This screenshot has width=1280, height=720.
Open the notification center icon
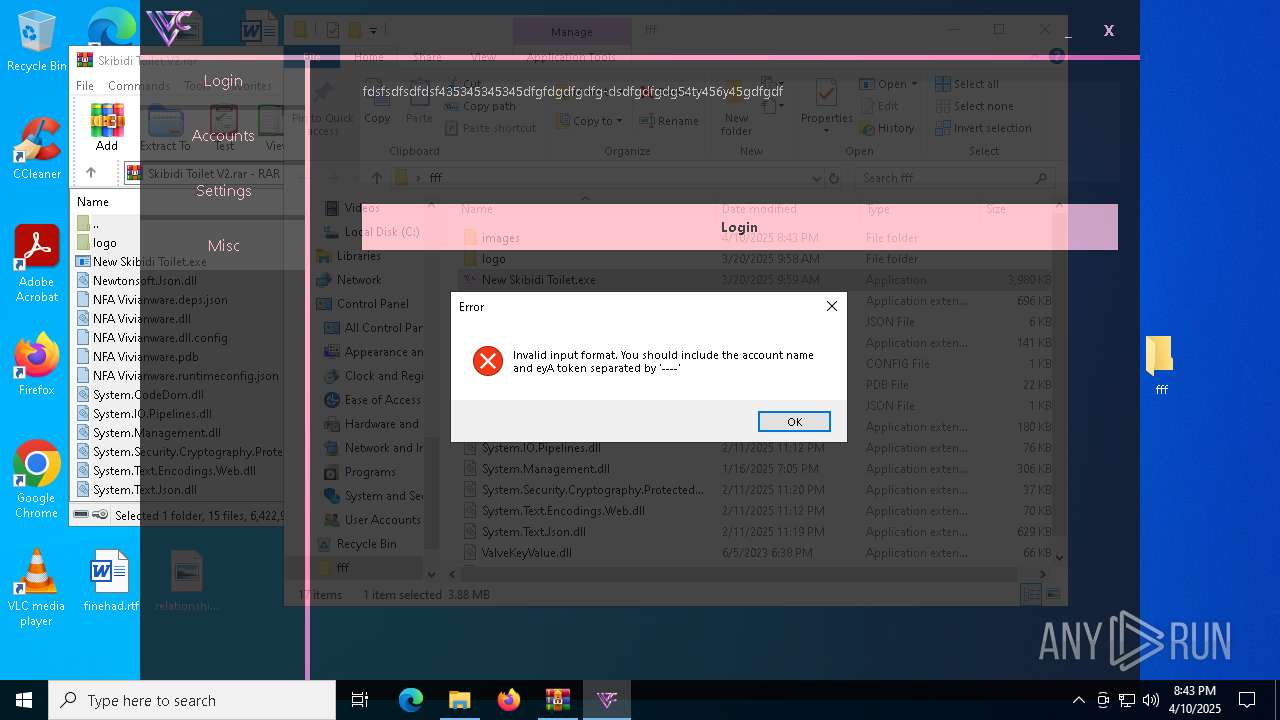click(1247, 700)
